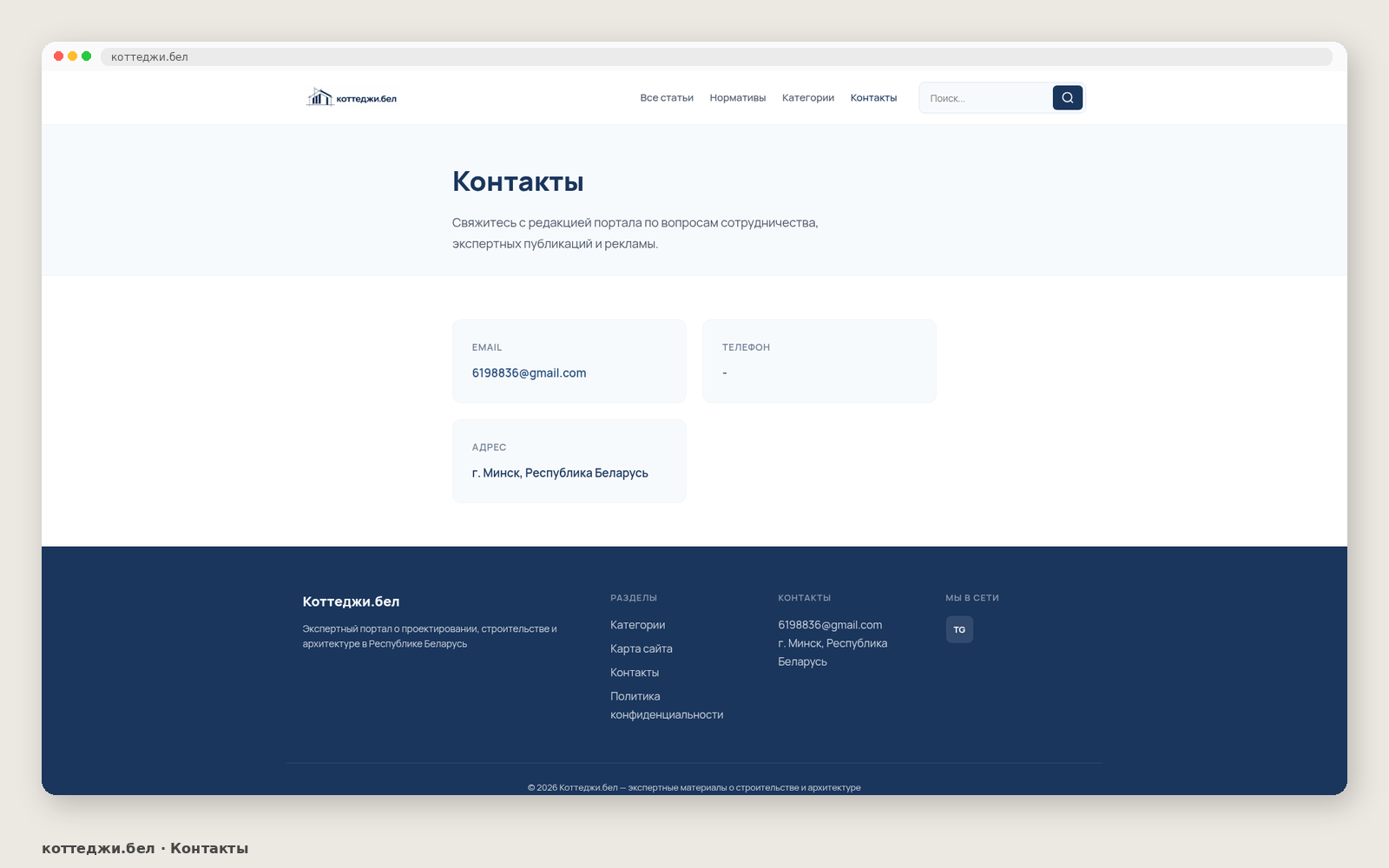
Task: Click the Коттеджи.бел footer title
Action: (x=351, y=602)
